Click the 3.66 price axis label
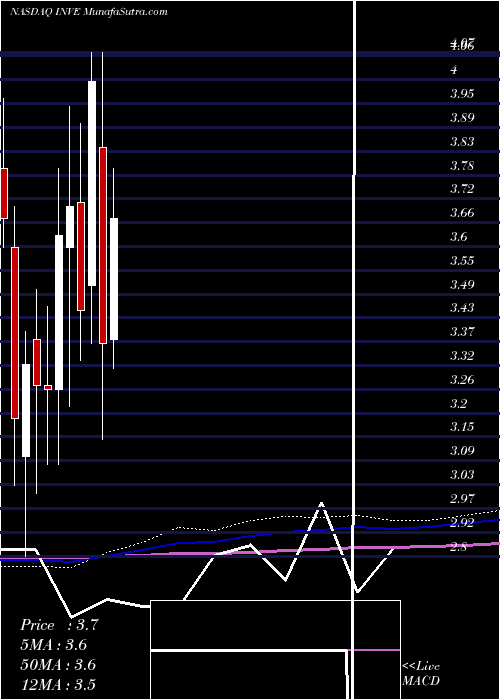The width and height of the screenshot is (500, 700). click(x=461, y=213)
